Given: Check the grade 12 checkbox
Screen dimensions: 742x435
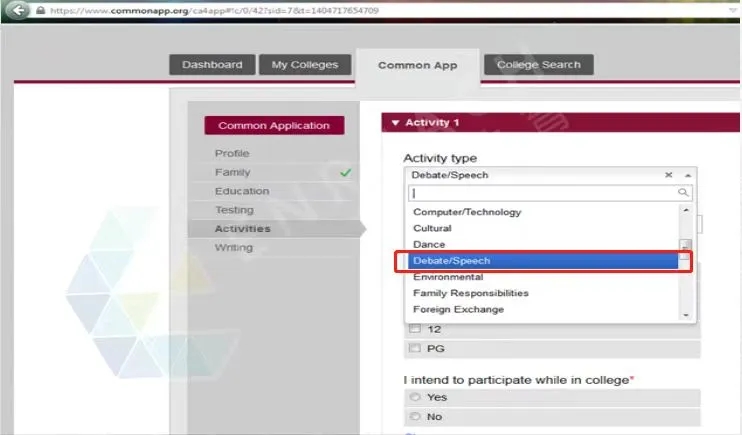Looking at the screenshot, I should [x=415, y=328].
